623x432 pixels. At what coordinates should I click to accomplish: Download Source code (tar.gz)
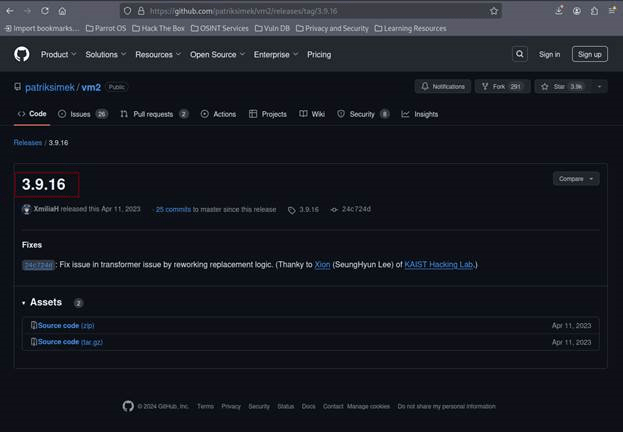point(58,342)
